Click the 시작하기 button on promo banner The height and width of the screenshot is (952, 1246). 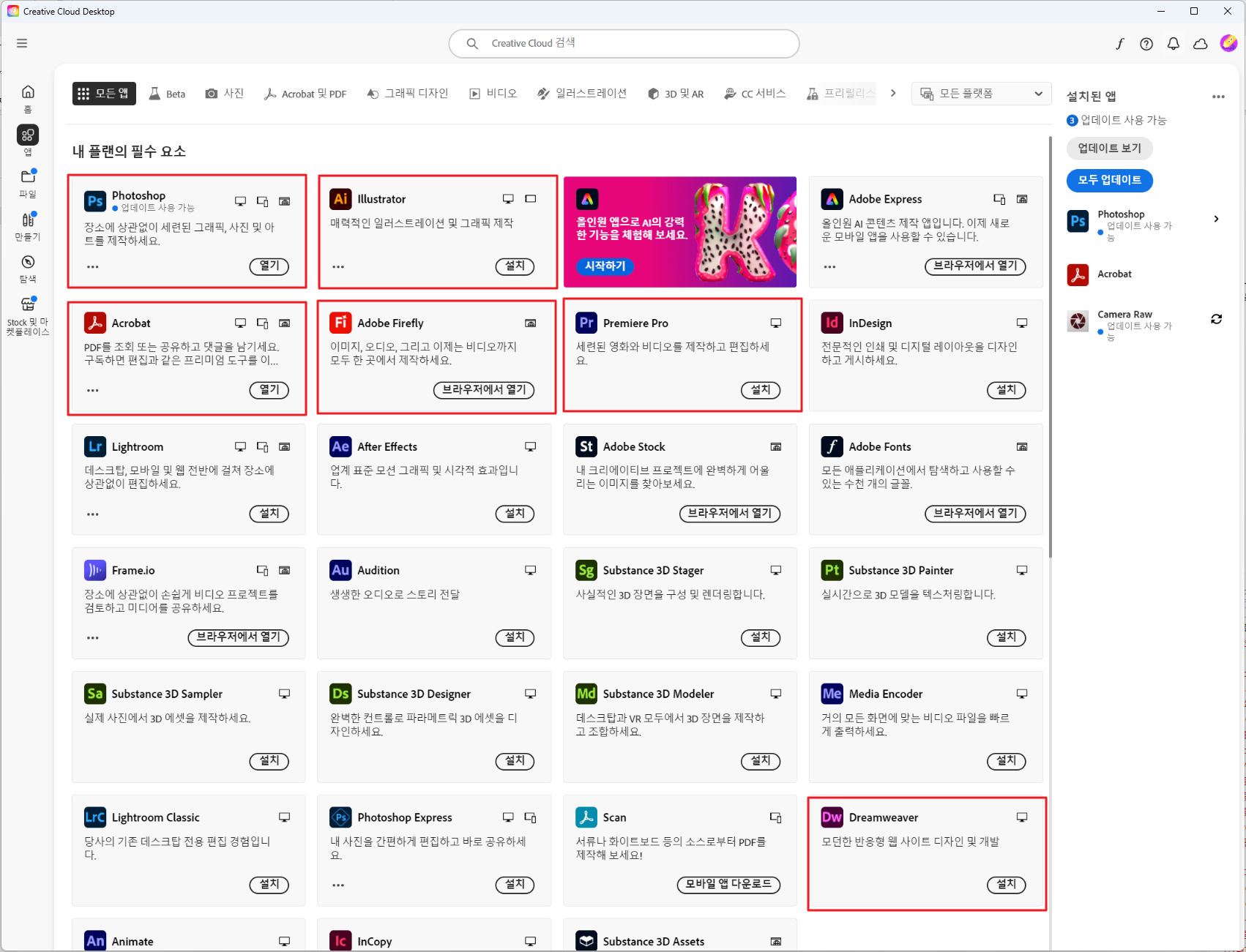click(x=605, y=266)
